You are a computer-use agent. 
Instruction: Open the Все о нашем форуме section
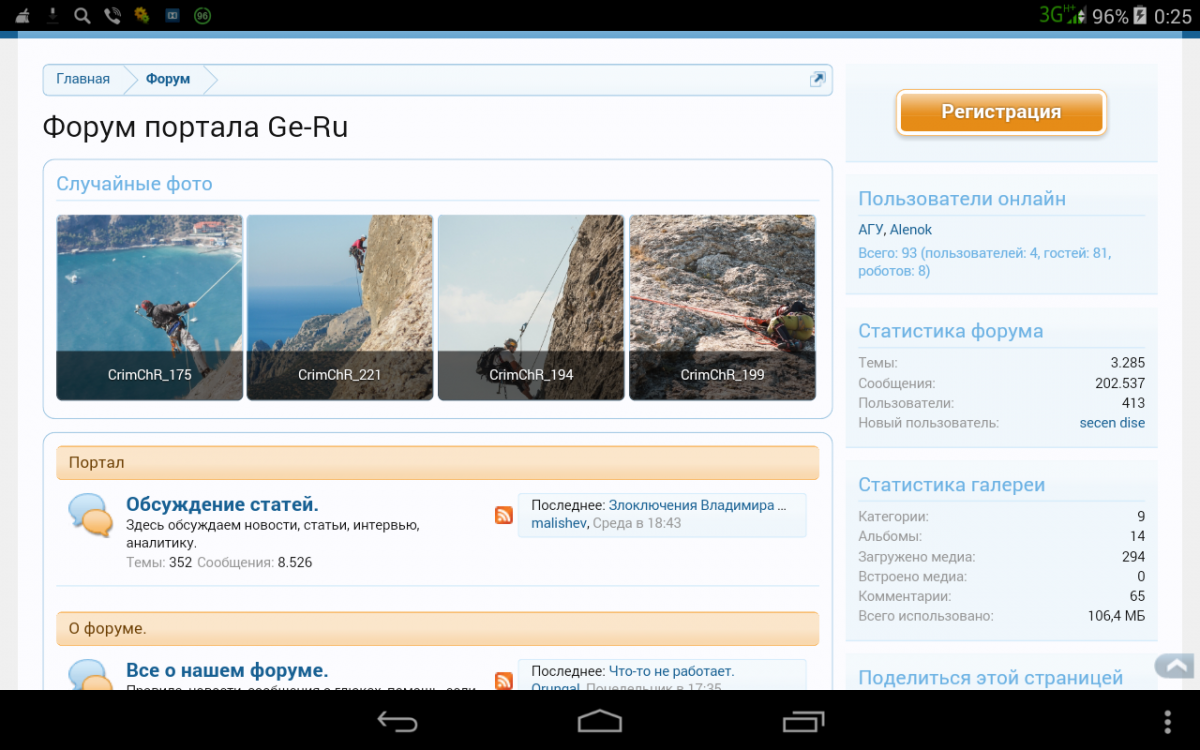tap(227, 670)
